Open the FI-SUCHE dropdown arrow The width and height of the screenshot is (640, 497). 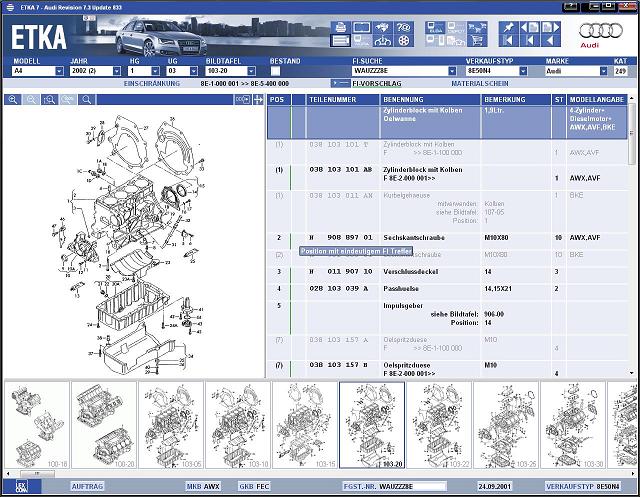coord(452,71)
